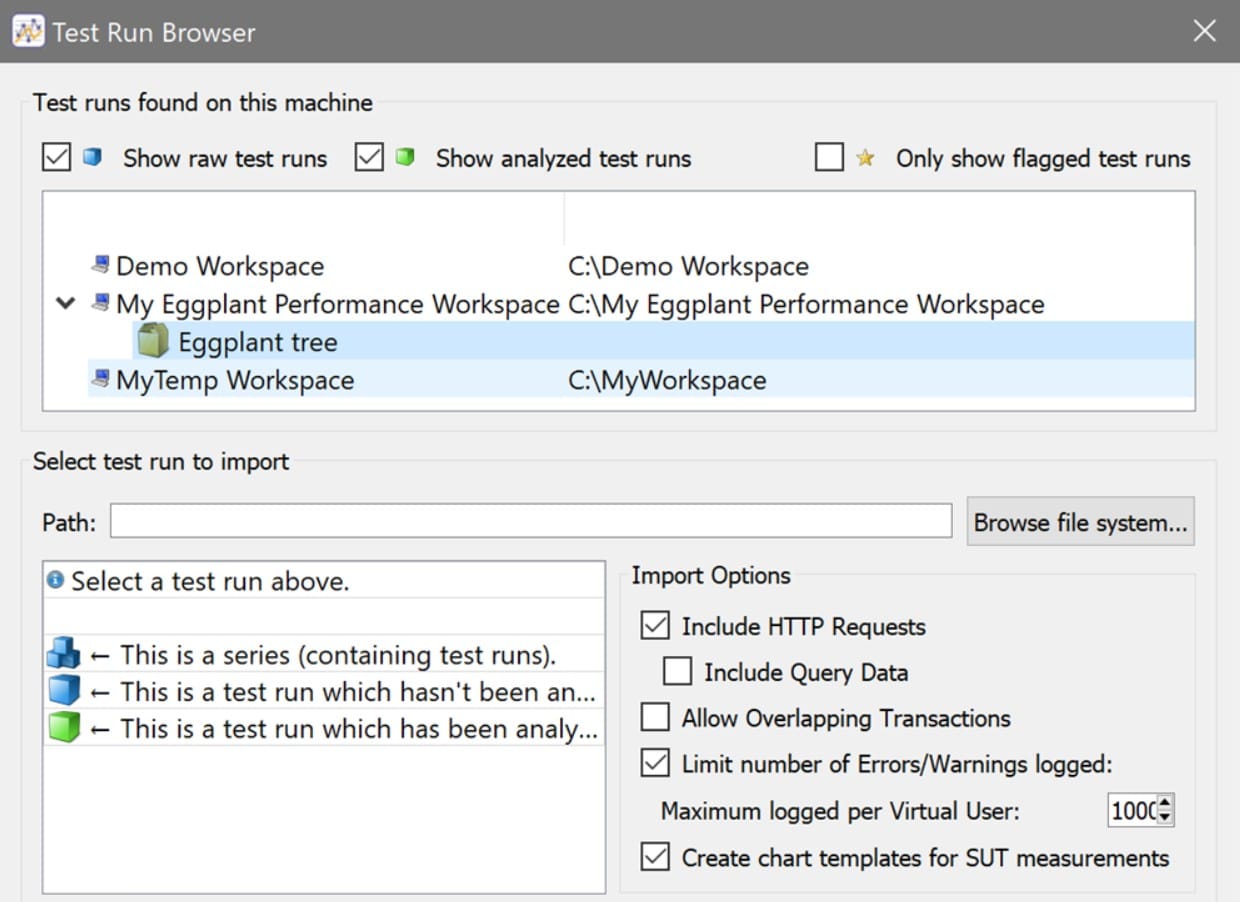Screen dimensions: 1240x902
Task: Click the star flagged test runs icon
Action: coord(865,158)
